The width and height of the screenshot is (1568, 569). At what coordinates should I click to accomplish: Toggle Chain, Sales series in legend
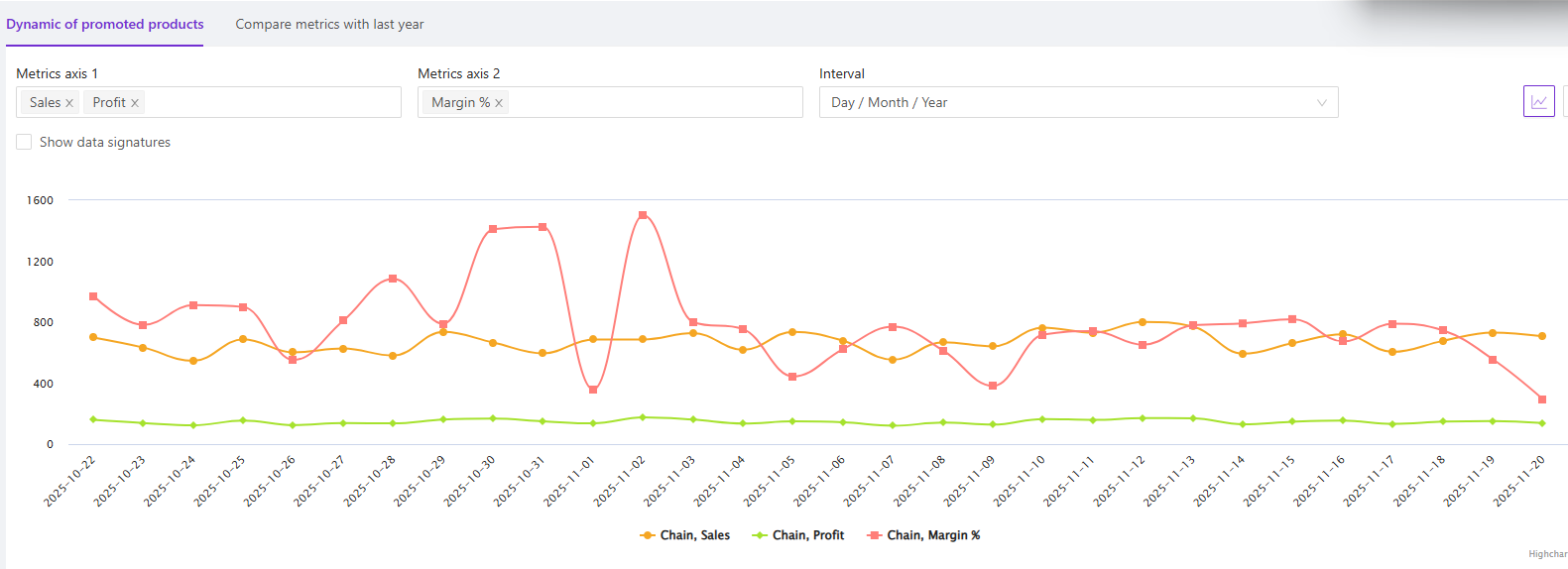coord(685,535)
